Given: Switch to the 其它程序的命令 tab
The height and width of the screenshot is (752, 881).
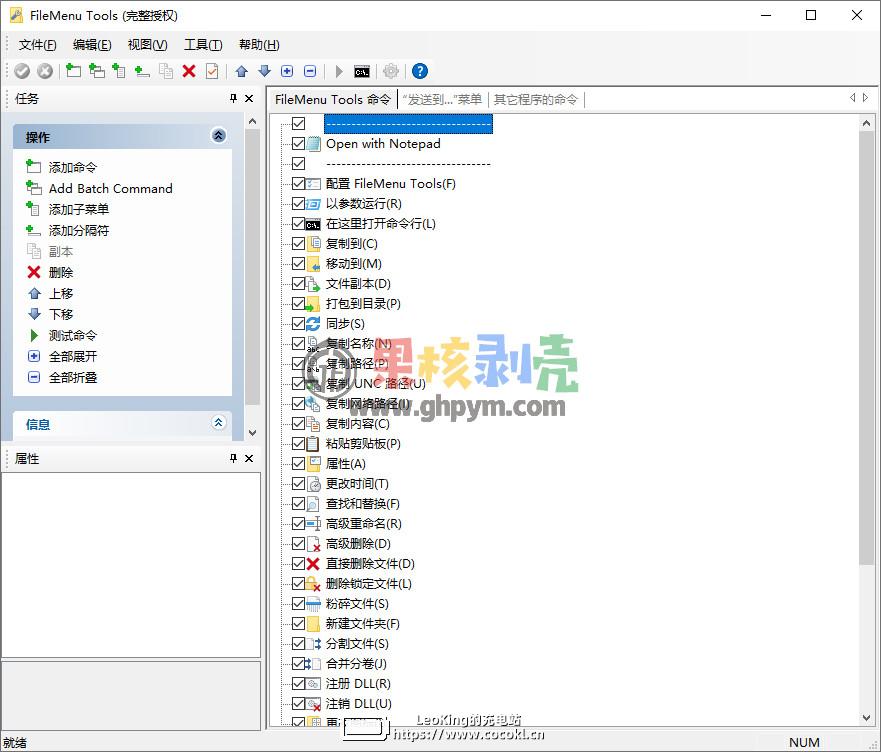Looking at the screenshot, I should (535, 99).
